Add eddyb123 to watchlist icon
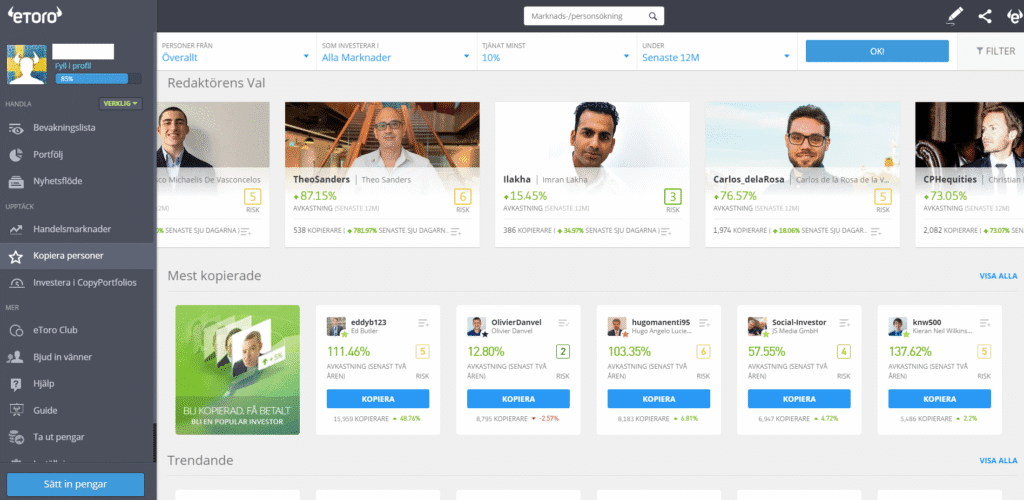The width and height of the screenshot is (1024, 500). click(424, 322)
